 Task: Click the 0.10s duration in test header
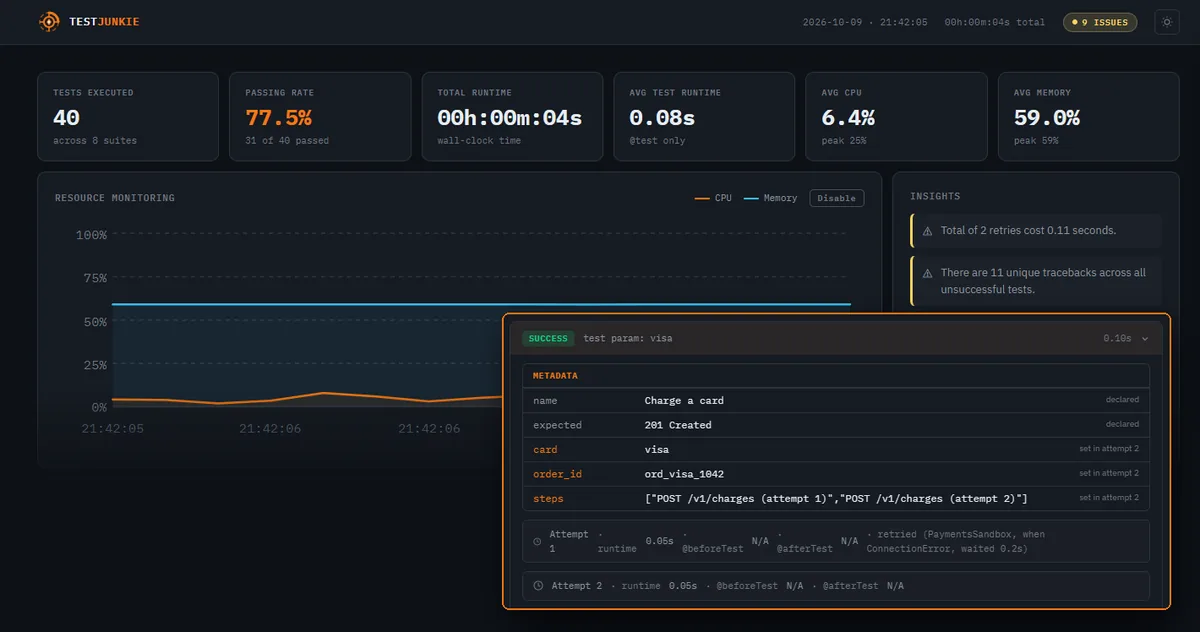(x=1117, y=339)
